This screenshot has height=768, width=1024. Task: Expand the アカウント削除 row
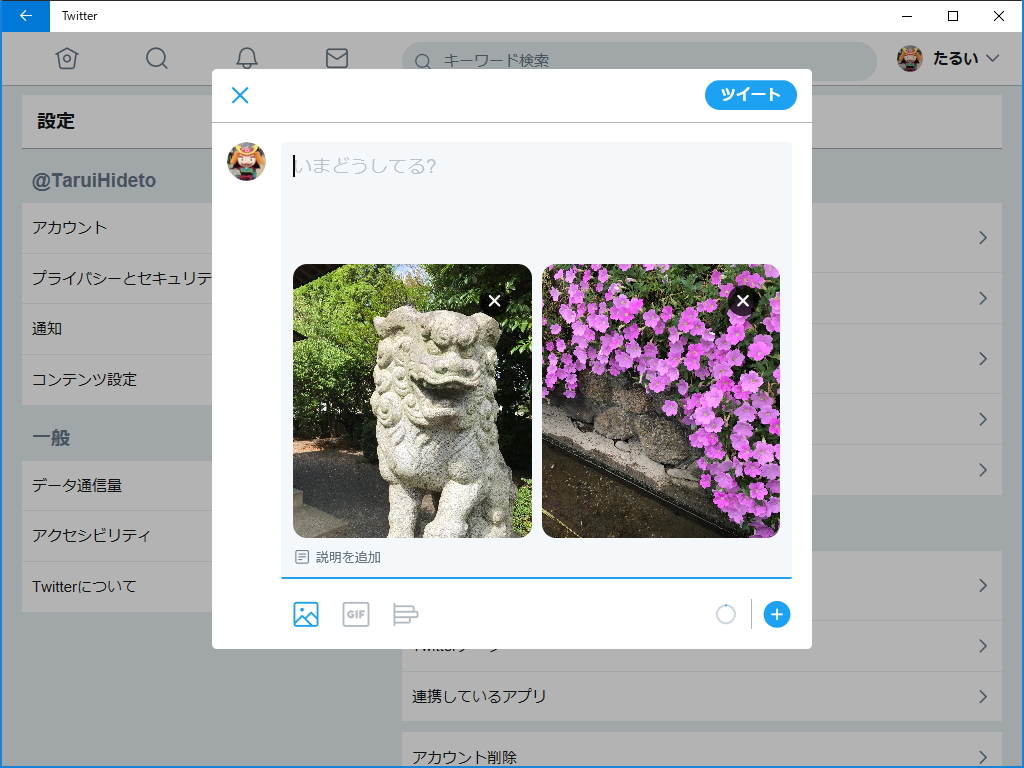click(700, 756)
